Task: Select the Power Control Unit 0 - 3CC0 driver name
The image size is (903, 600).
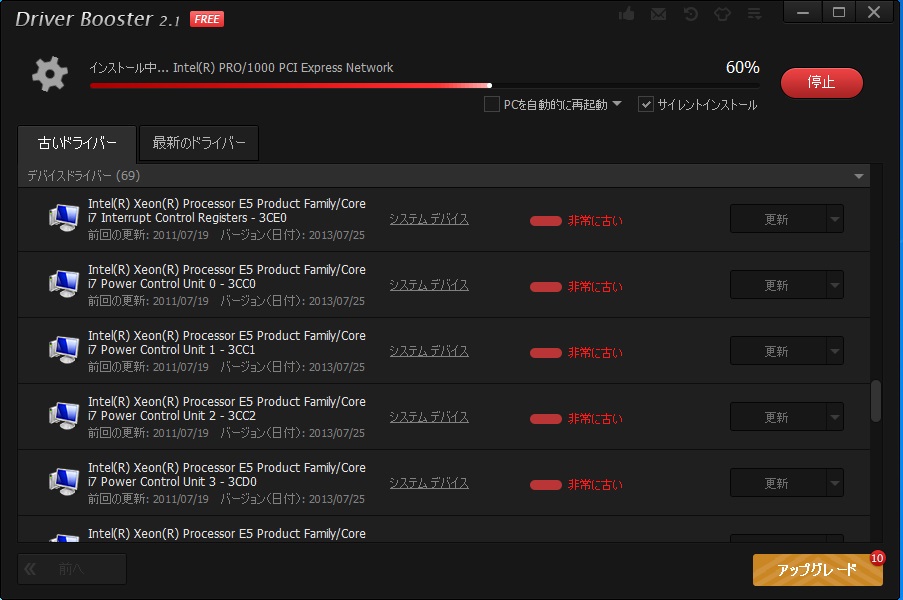Action: click(x=227, y=276)
